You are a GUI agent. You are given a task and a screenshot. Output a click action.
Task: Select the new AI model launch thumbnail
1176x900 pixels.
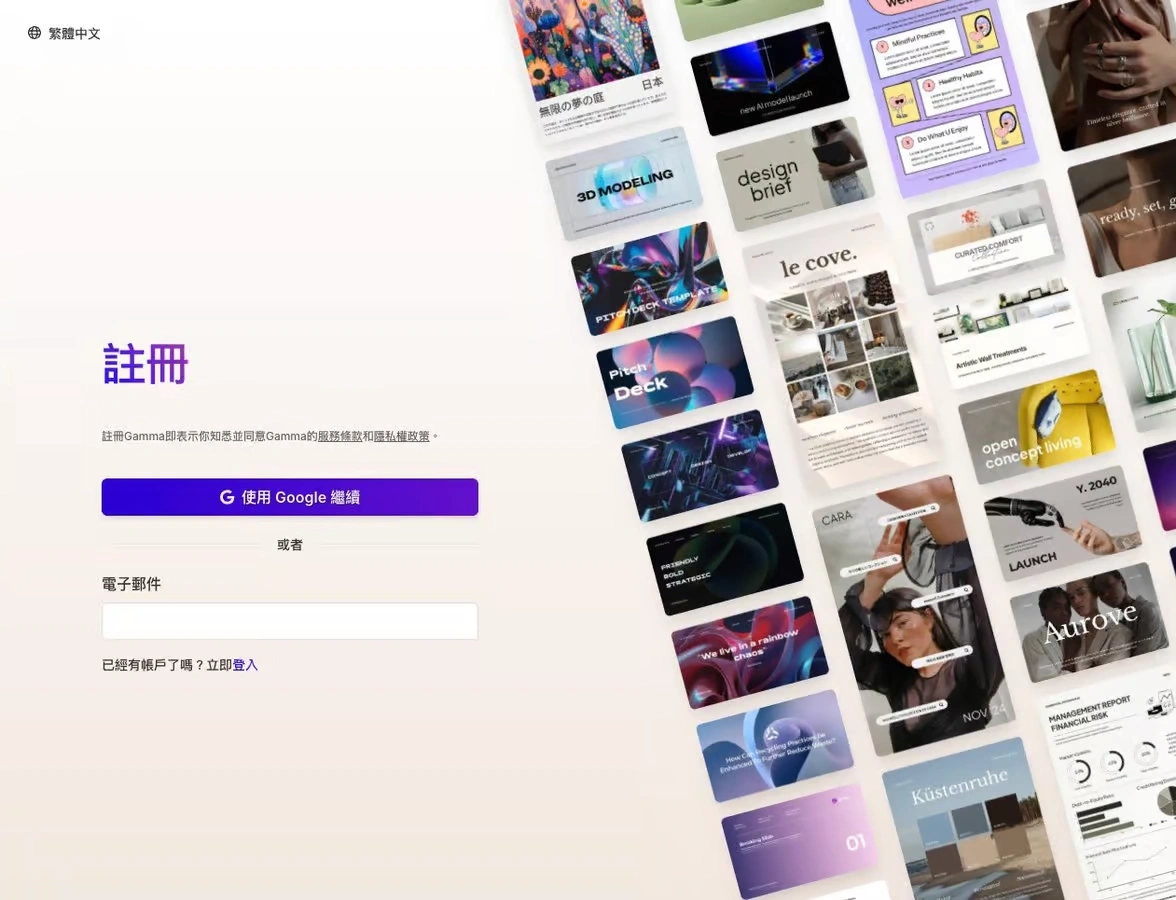770,79
